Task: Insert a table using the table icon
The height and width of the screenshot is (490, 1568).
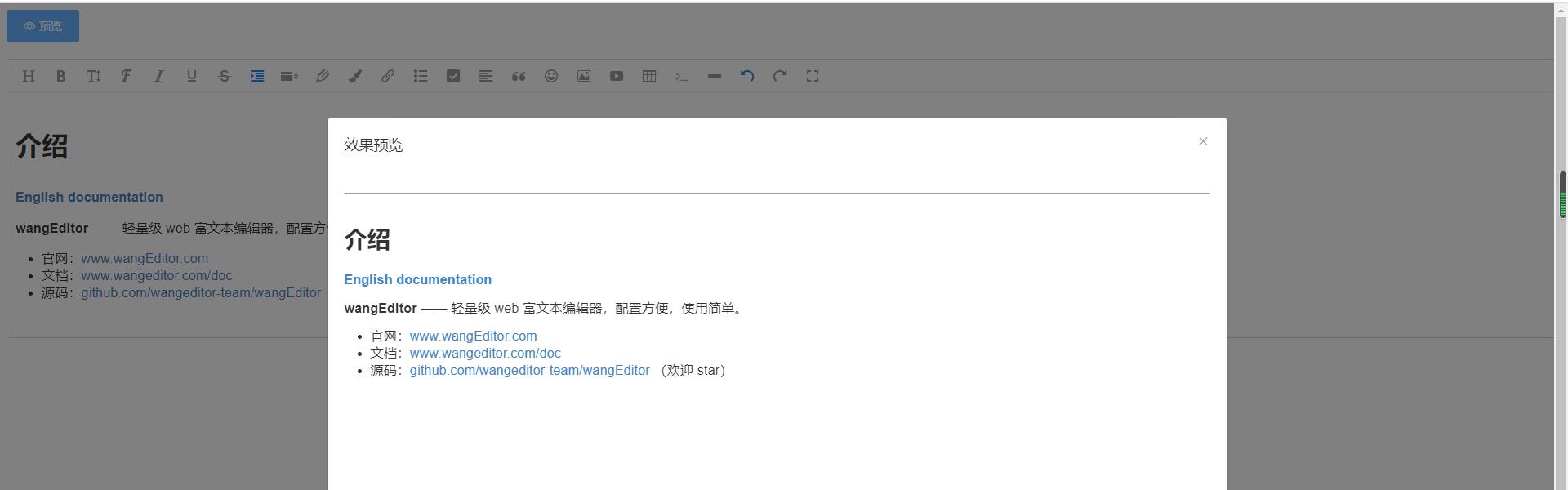Action: 649,76
